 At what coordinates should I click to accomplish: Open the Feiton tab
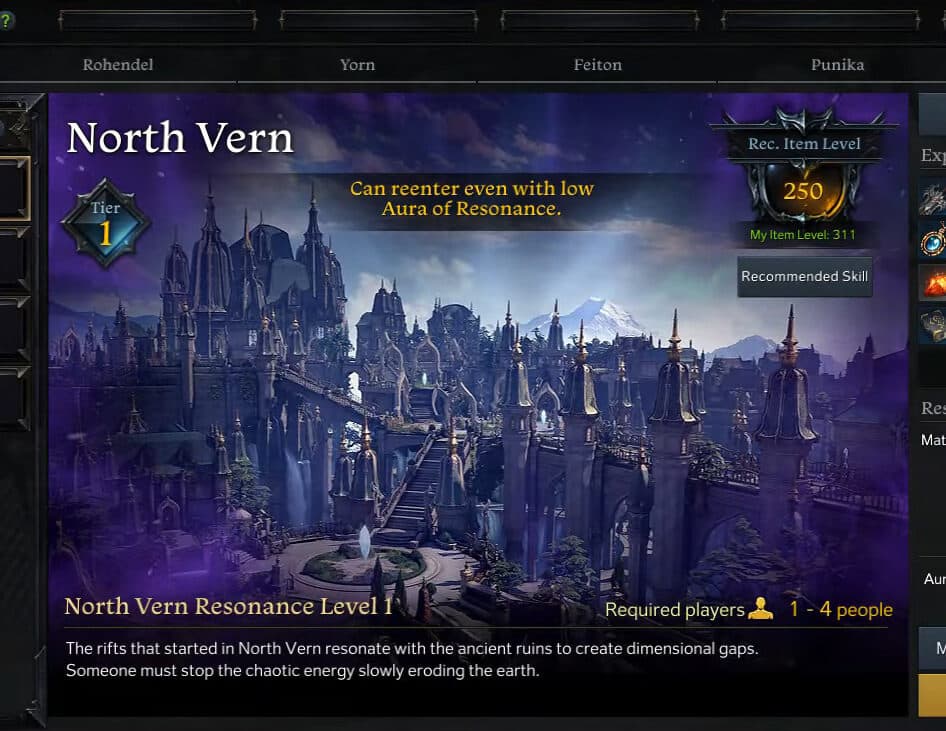pos(597,65)
